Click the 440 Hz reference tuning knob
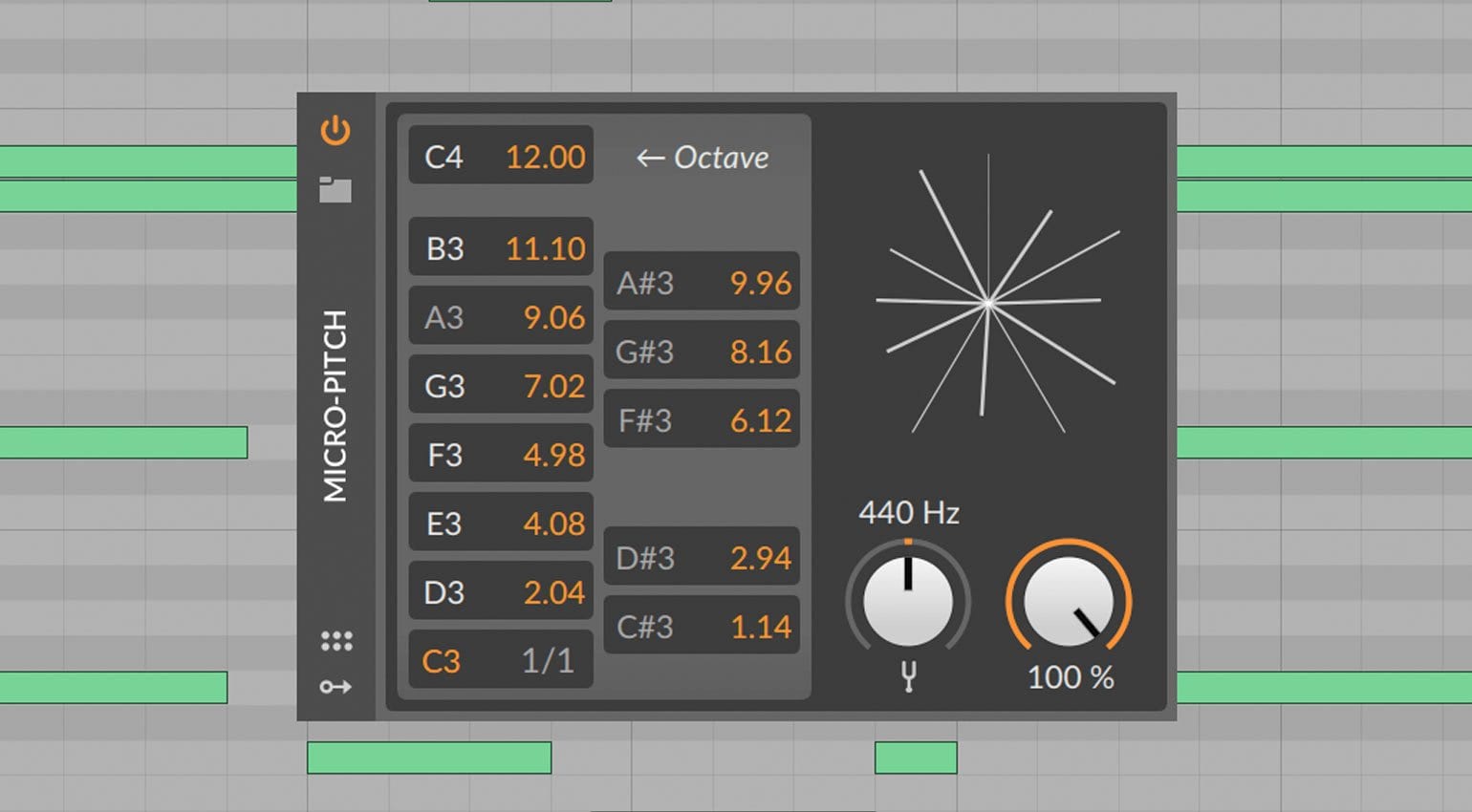The width and height of the screenshot is (1472, 812). (906, 600)
